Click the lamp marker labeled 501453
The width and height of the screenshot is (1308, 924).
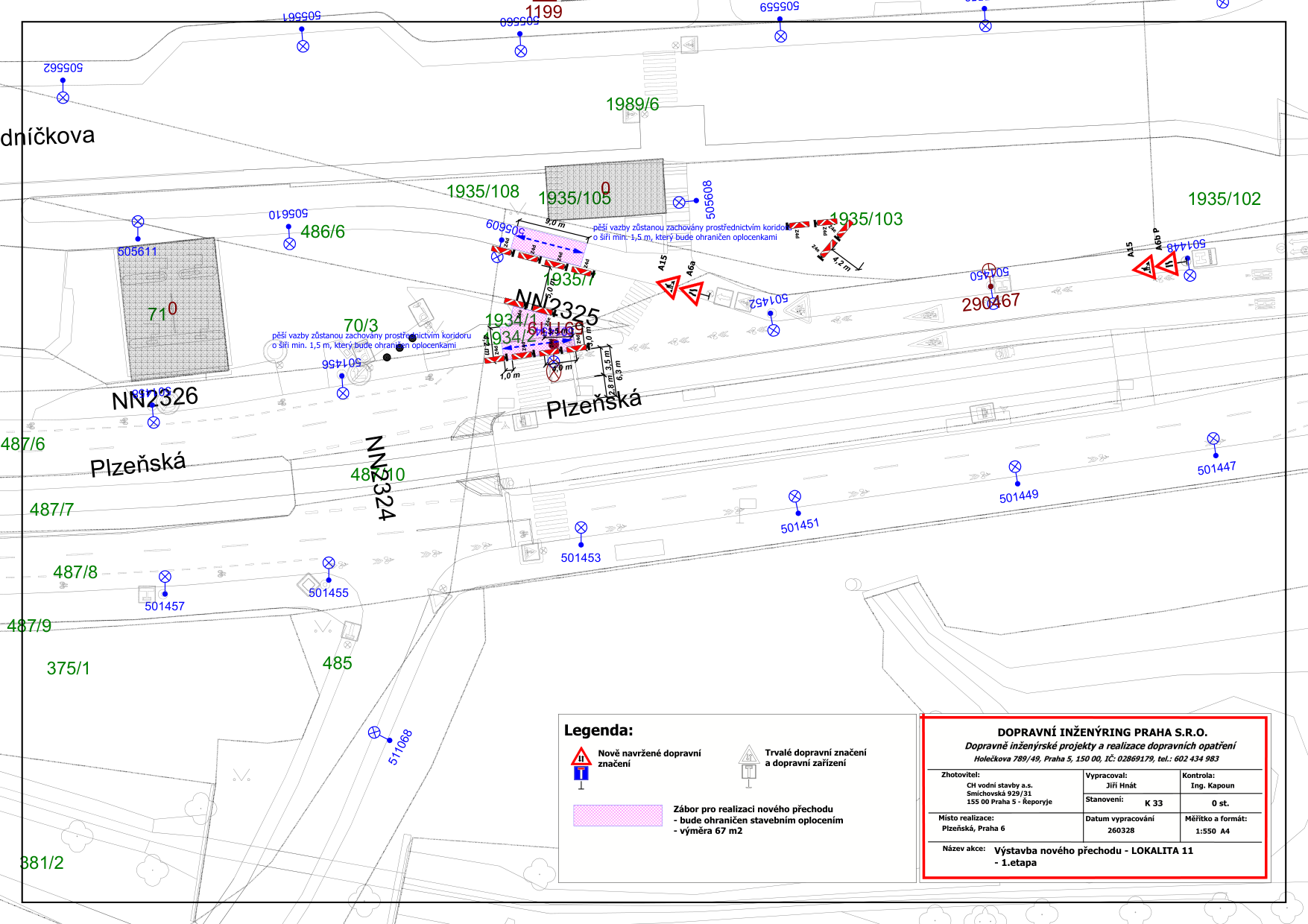(x=581, y=528)
